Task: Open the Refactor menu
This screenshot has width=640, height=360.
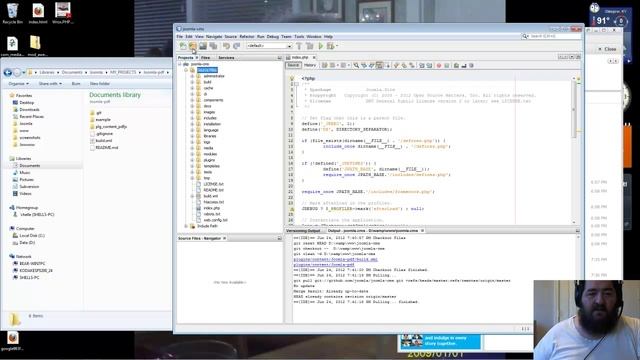Action: click(247, 37)
